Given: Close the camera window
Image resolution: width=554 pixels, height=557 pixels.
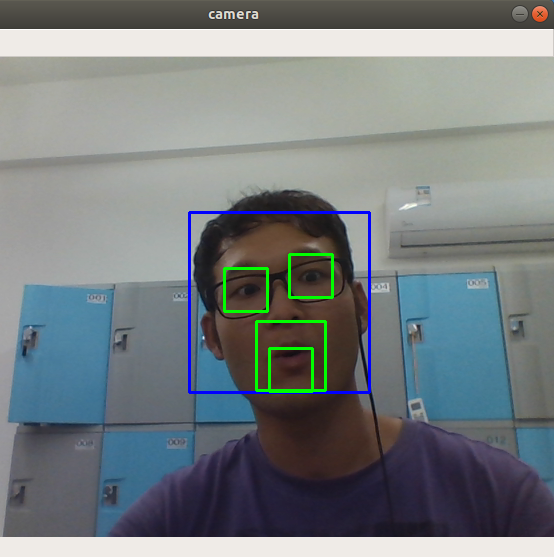Looking at the screenshot, I should coord(540,14).
